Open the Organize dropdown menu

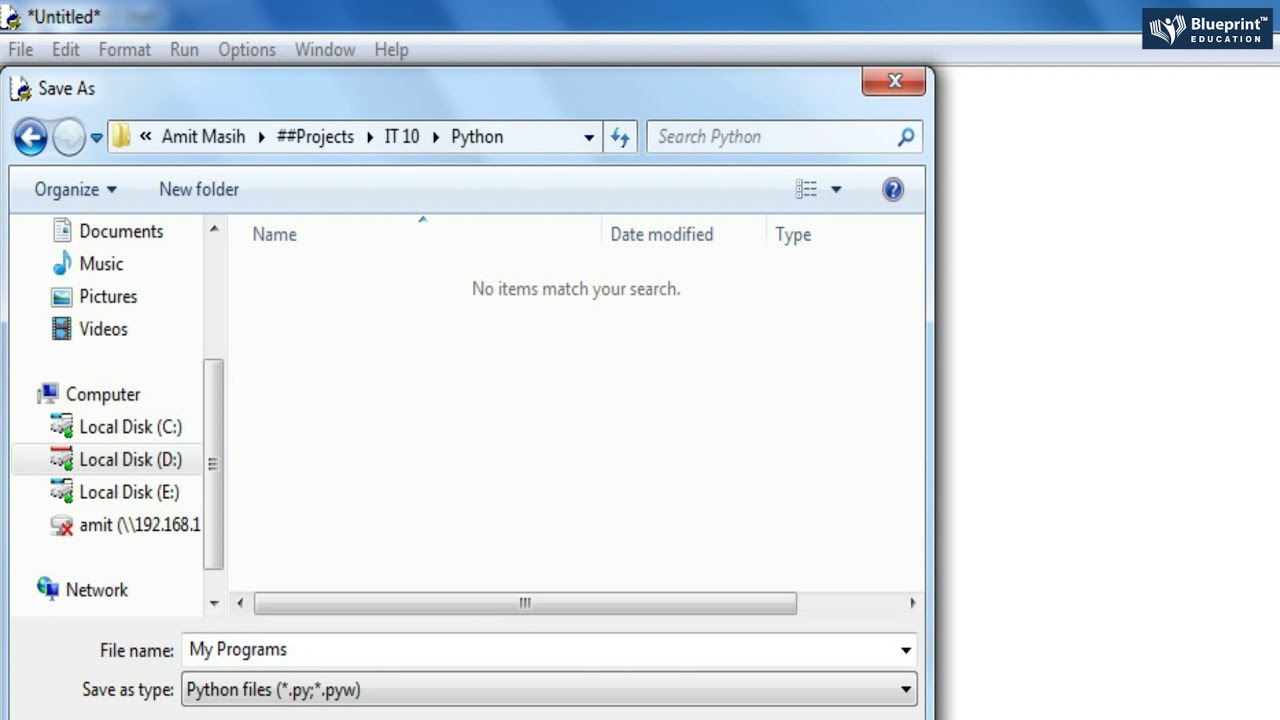pyautogui.click(x=75, y=189)
